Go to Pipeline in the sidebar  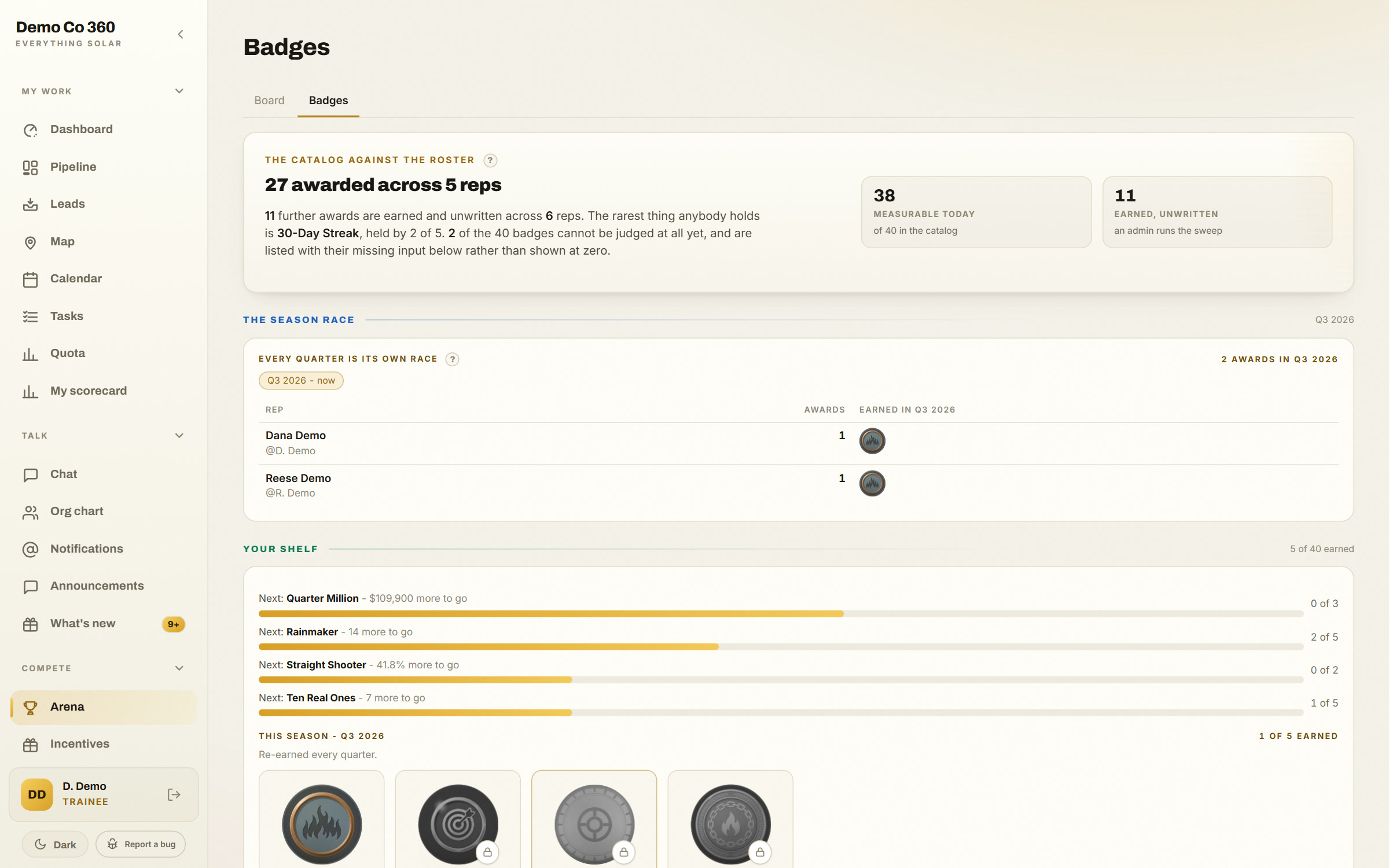(104, 167)
